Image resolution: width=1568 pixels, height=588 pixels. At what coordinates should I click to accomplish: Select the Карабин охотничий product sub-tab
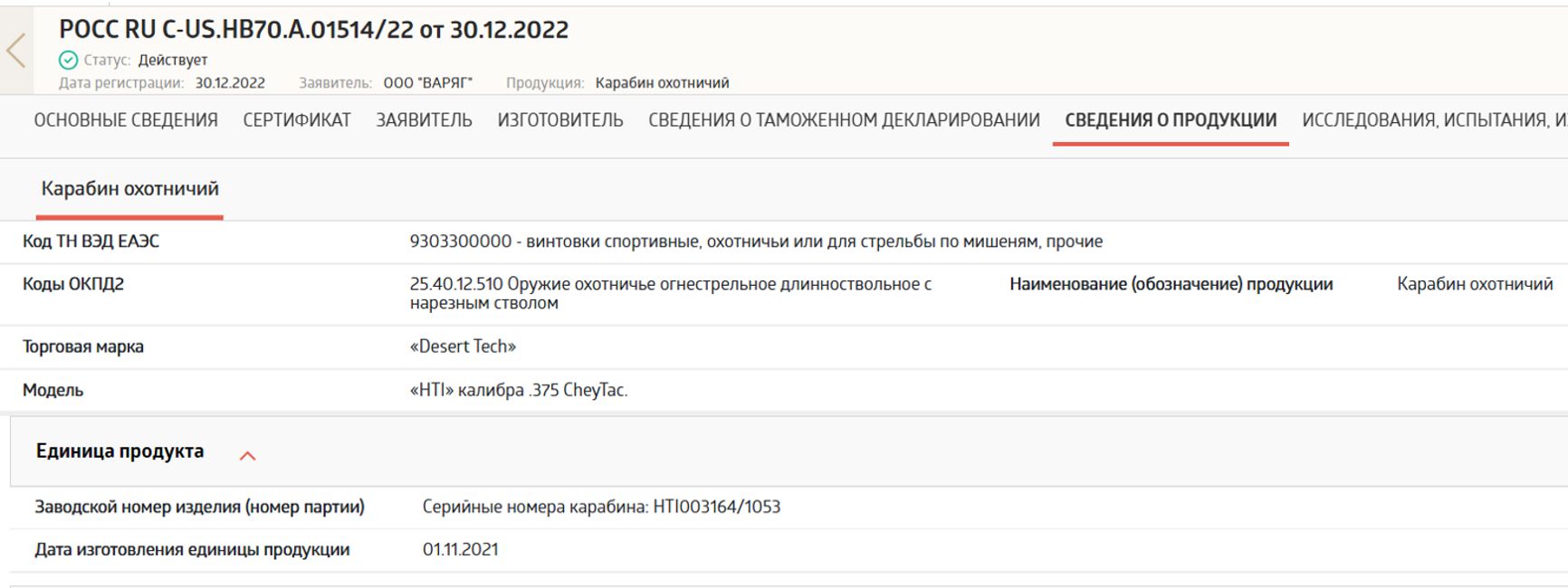[x=129, y=190]
